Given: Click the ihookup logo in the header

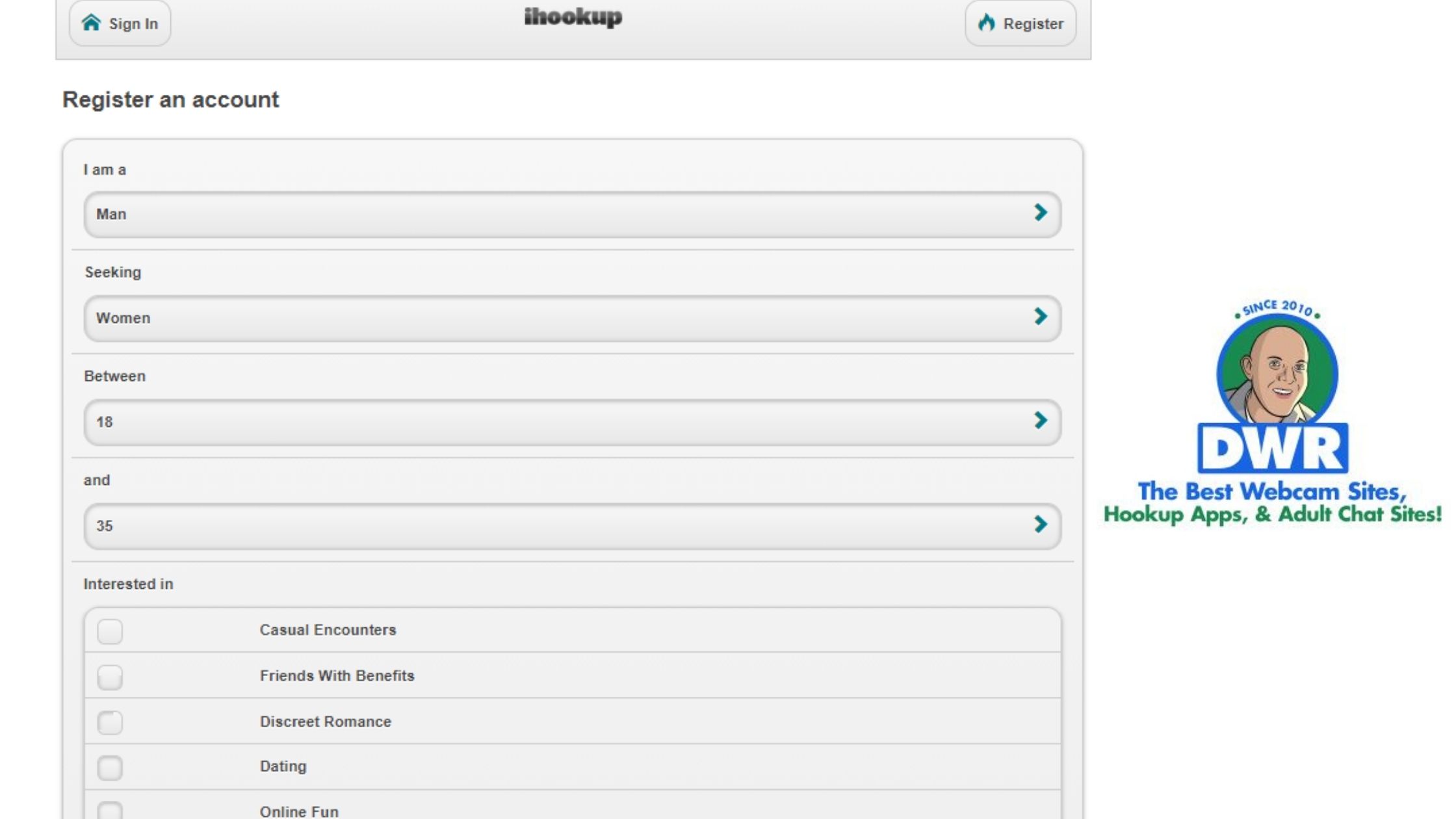Looking at the screenshot, I should point(573,17).
